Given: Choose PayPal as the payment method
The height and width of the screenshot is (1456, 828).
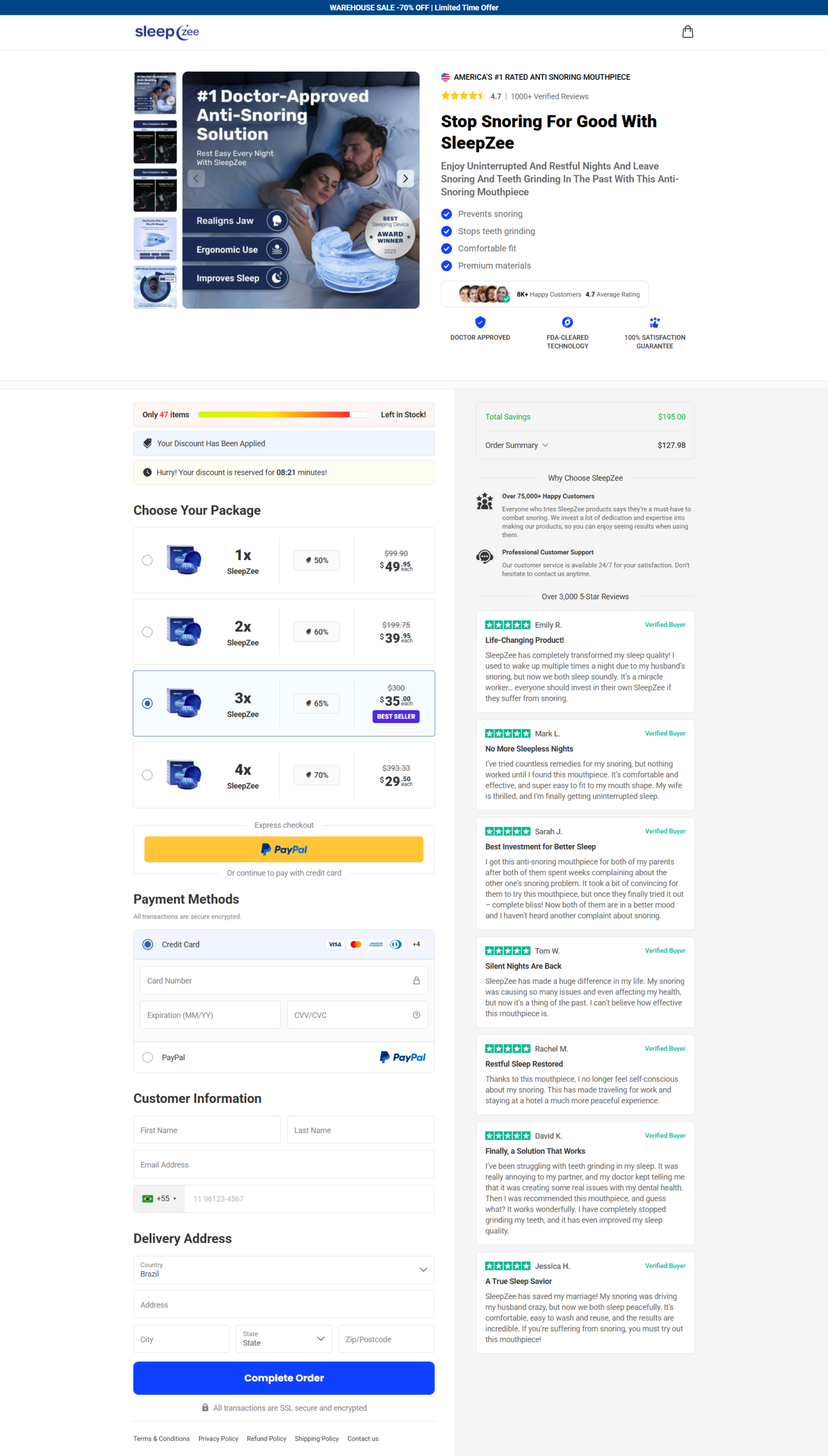Looking at the screenshot, I should (x=148, y=1057).
